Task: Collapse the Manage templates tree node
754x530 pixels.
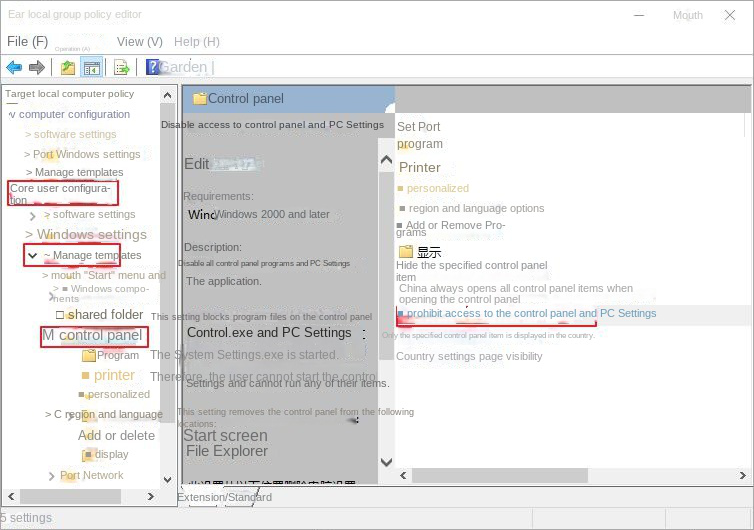Action: pyautogui.click(x=33, y=256)
